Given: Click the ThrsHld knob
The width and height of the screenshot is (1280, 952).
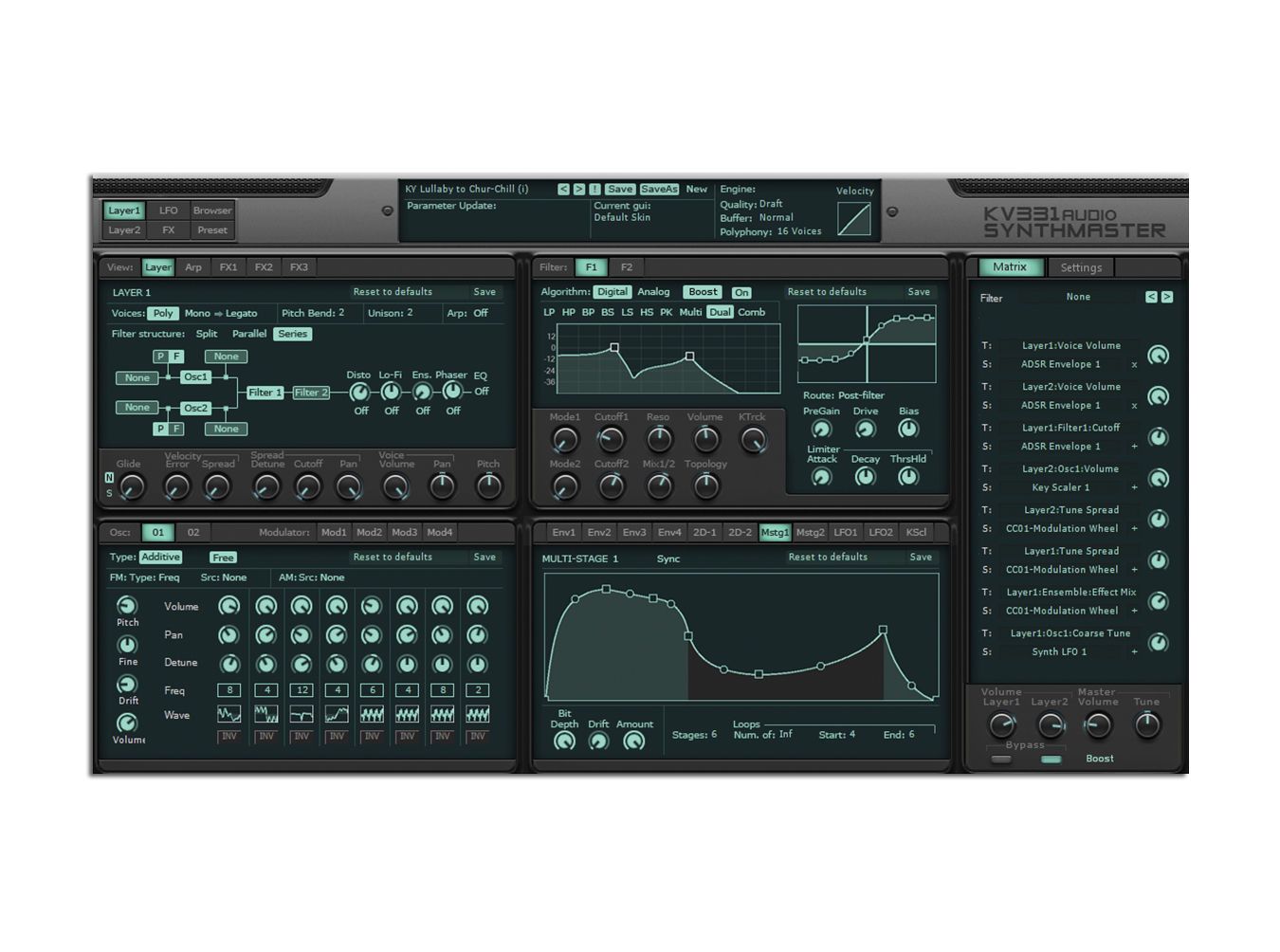Looking at the screenshot, I should point(908,477).
